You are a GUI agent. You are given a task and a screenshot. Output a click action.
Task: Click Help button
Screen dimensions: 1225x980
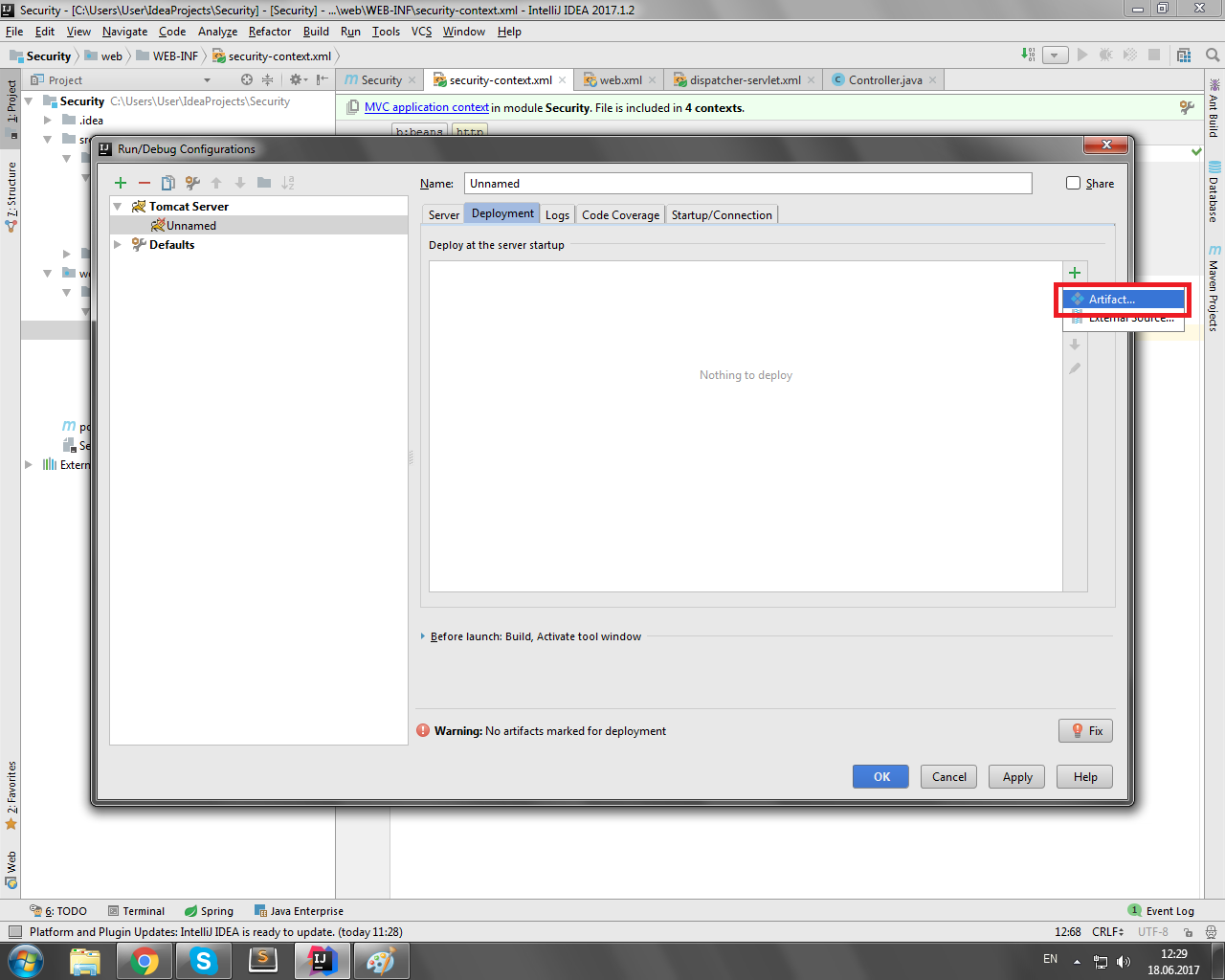[1085, 777]
